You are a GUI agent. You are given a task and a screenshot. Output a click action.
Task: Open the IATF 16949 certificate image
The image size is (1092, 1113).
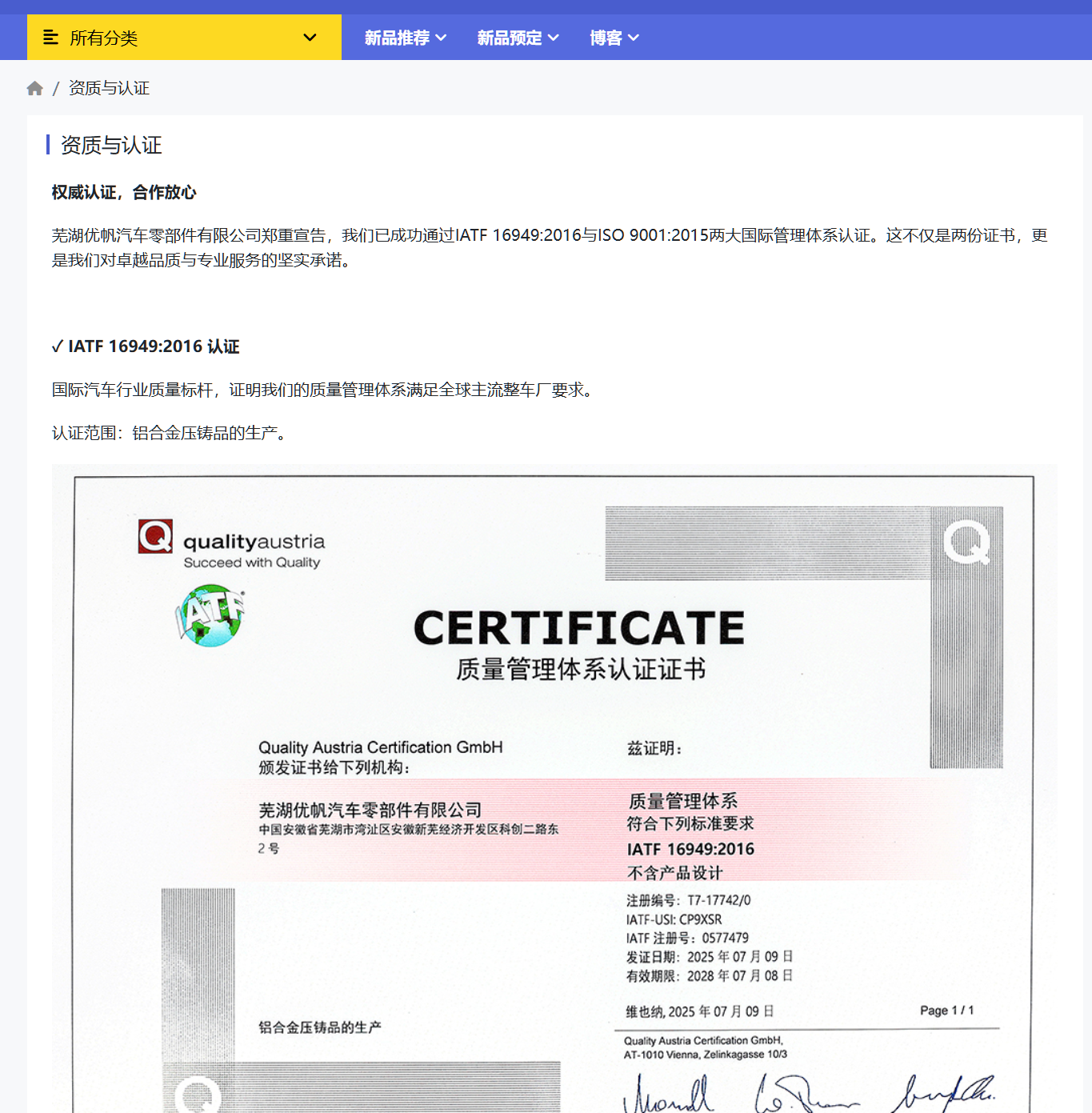tap(554, 788)
